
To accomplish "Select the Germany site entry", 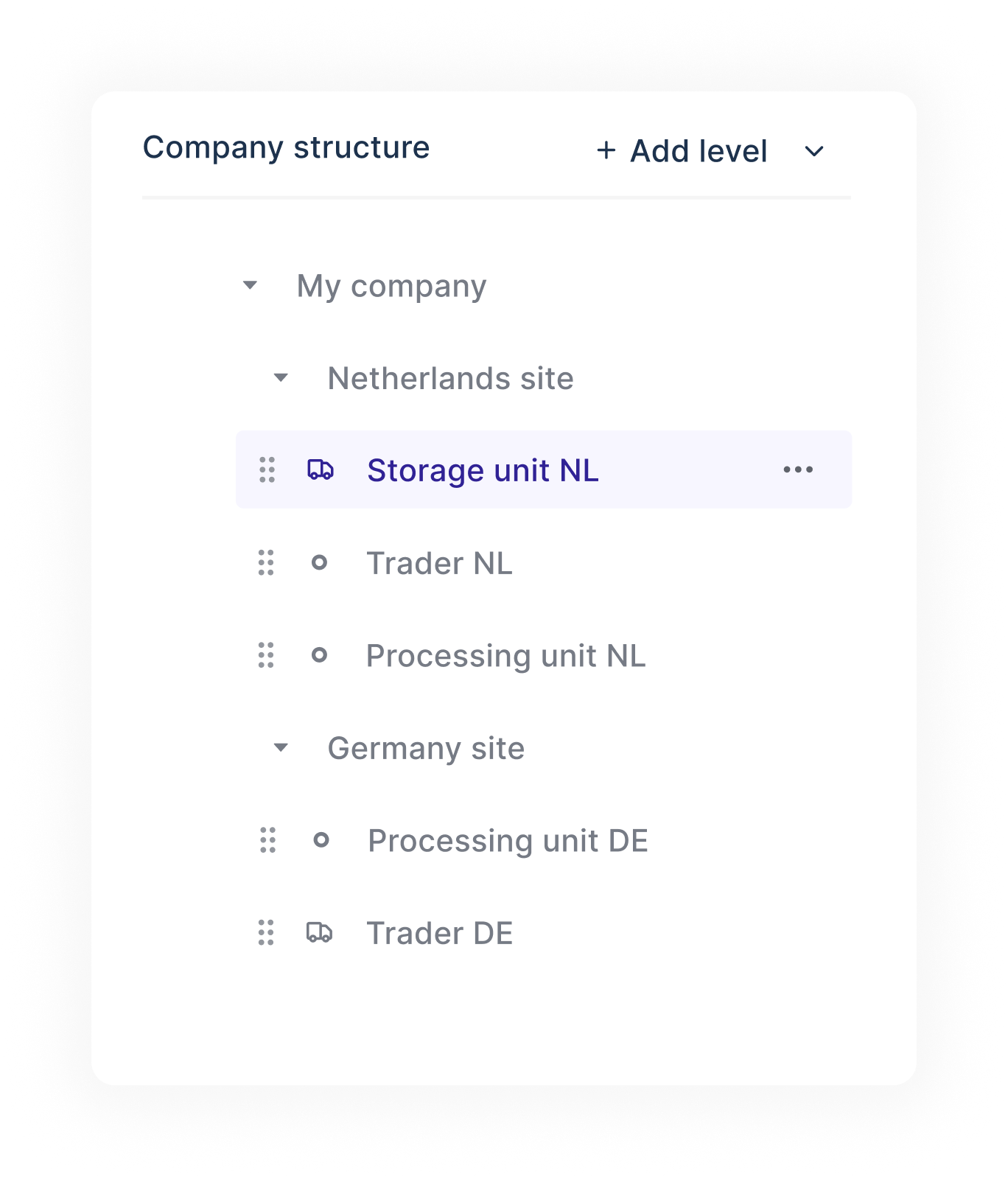I will 427,747.
